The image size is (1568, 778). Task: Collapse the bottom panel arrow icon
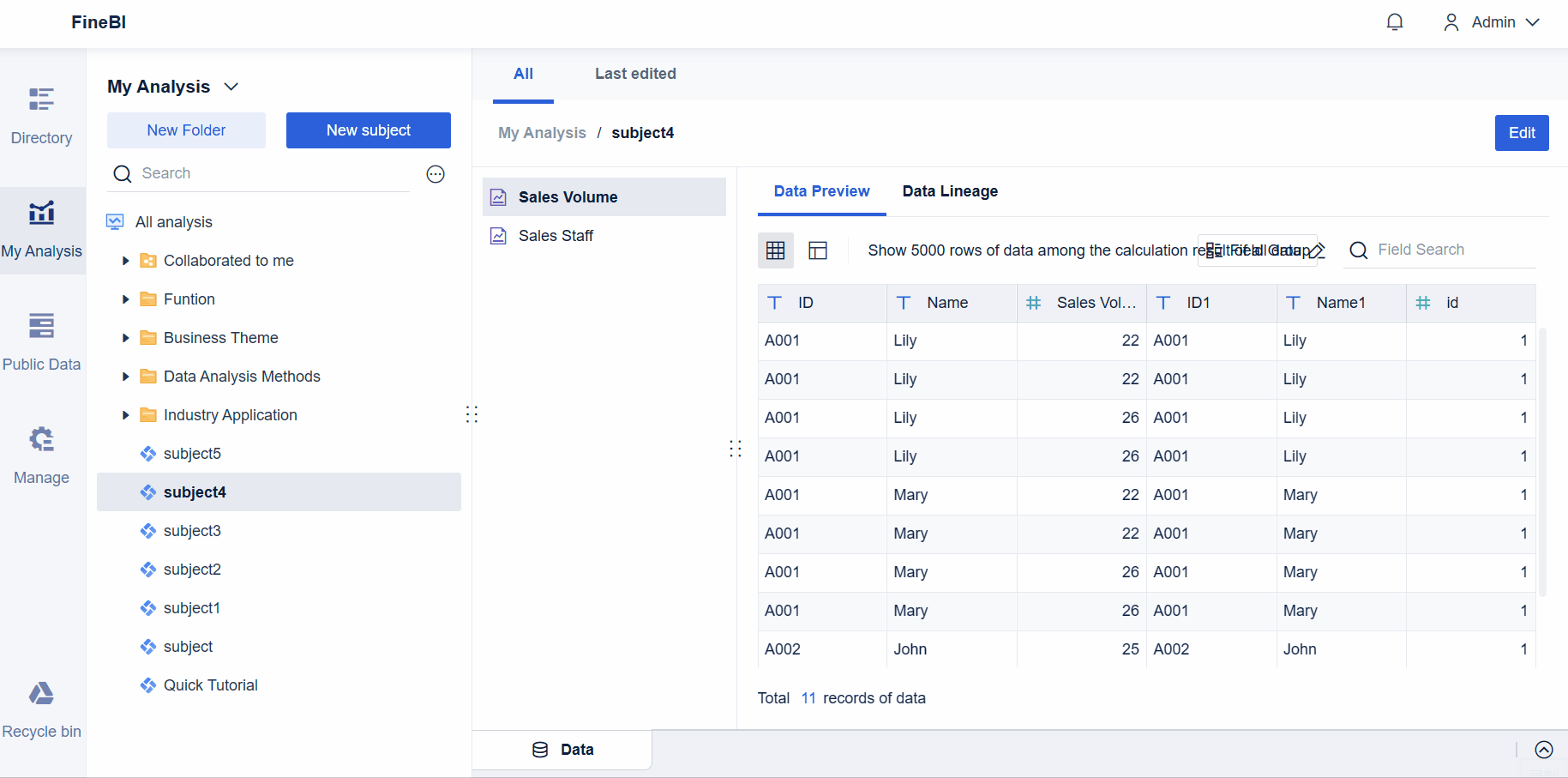tap(1543, 751)
